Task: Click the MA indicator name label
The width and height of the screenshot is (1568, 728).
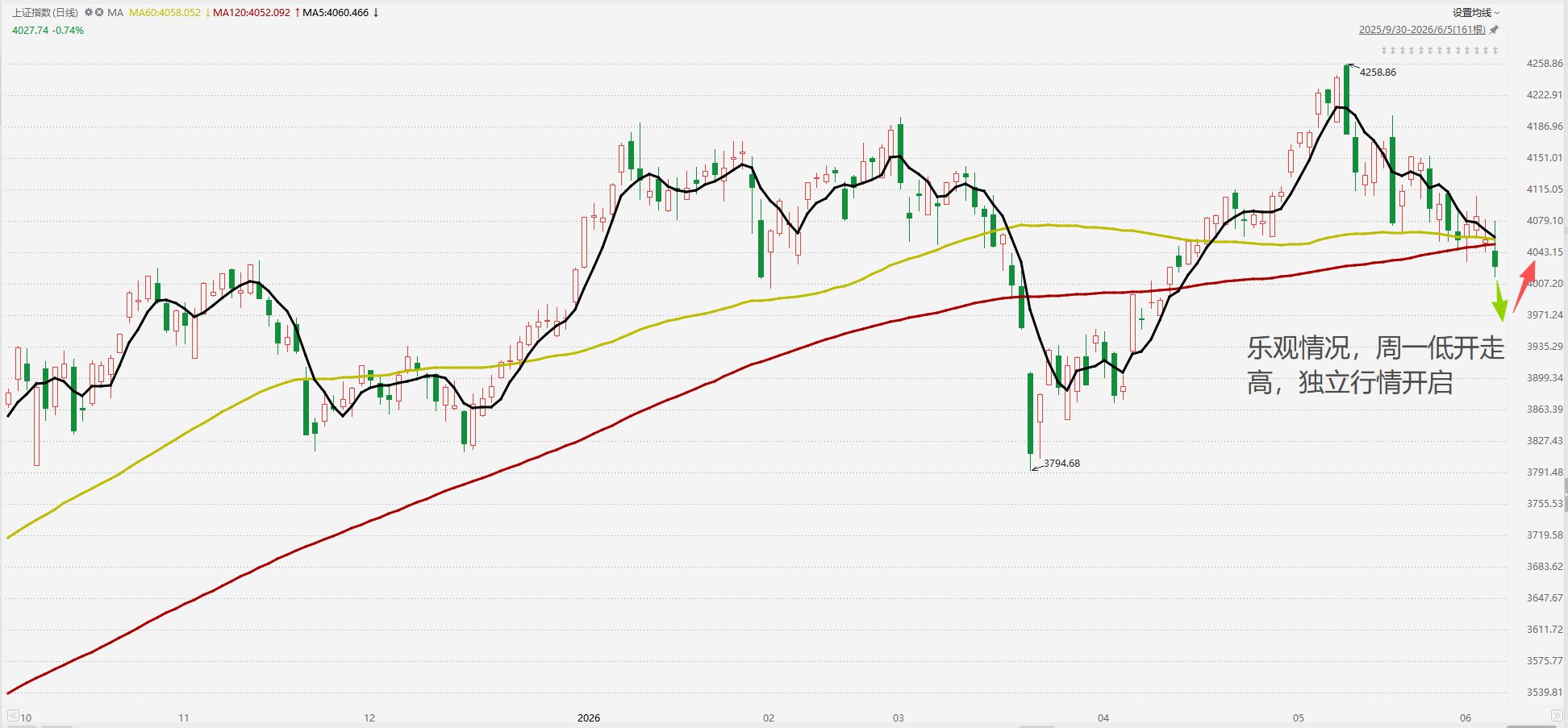Action: tap(115, 13)
